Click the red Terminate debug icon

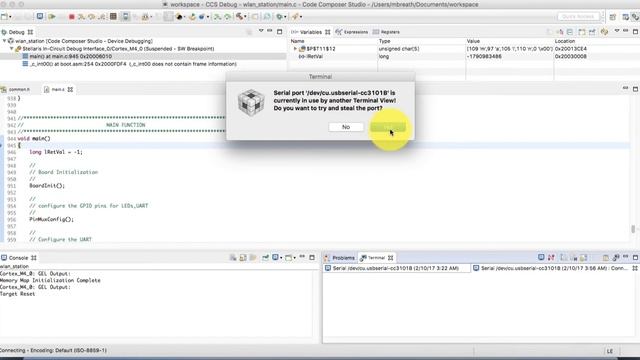click(x=71, y=17)
